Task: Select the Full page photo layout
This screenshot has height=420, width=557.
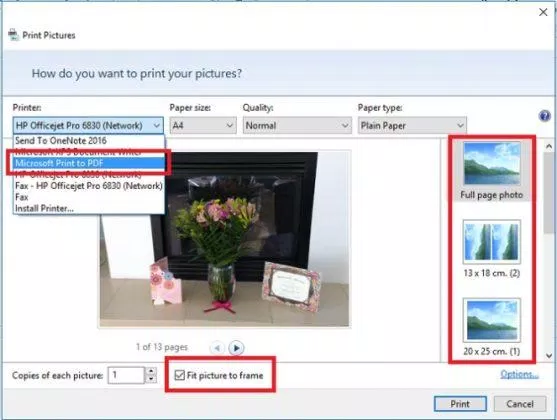Action: (492, 171)
